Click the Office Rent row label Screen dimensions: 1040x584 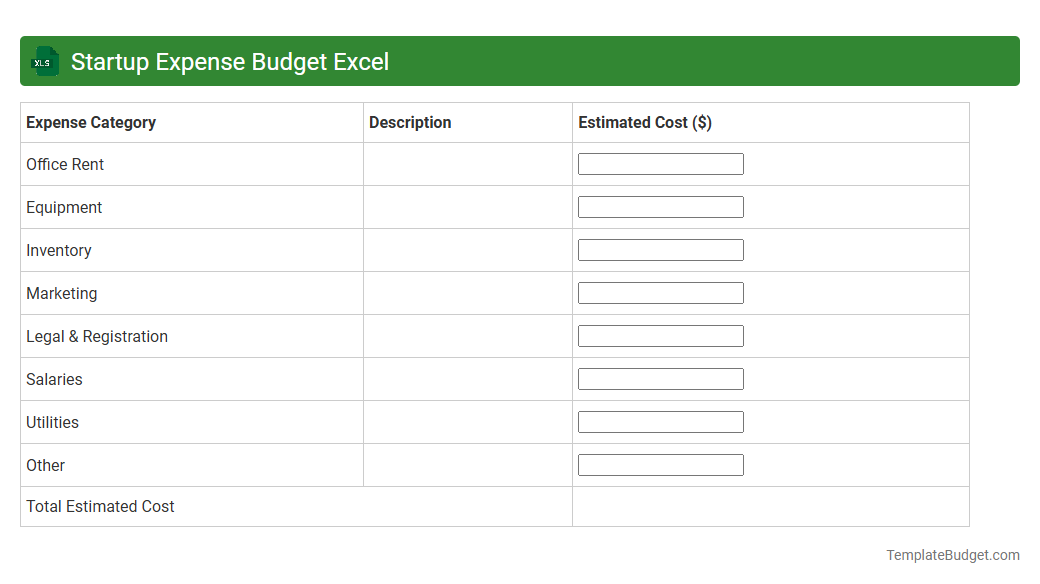click(65, 164)
